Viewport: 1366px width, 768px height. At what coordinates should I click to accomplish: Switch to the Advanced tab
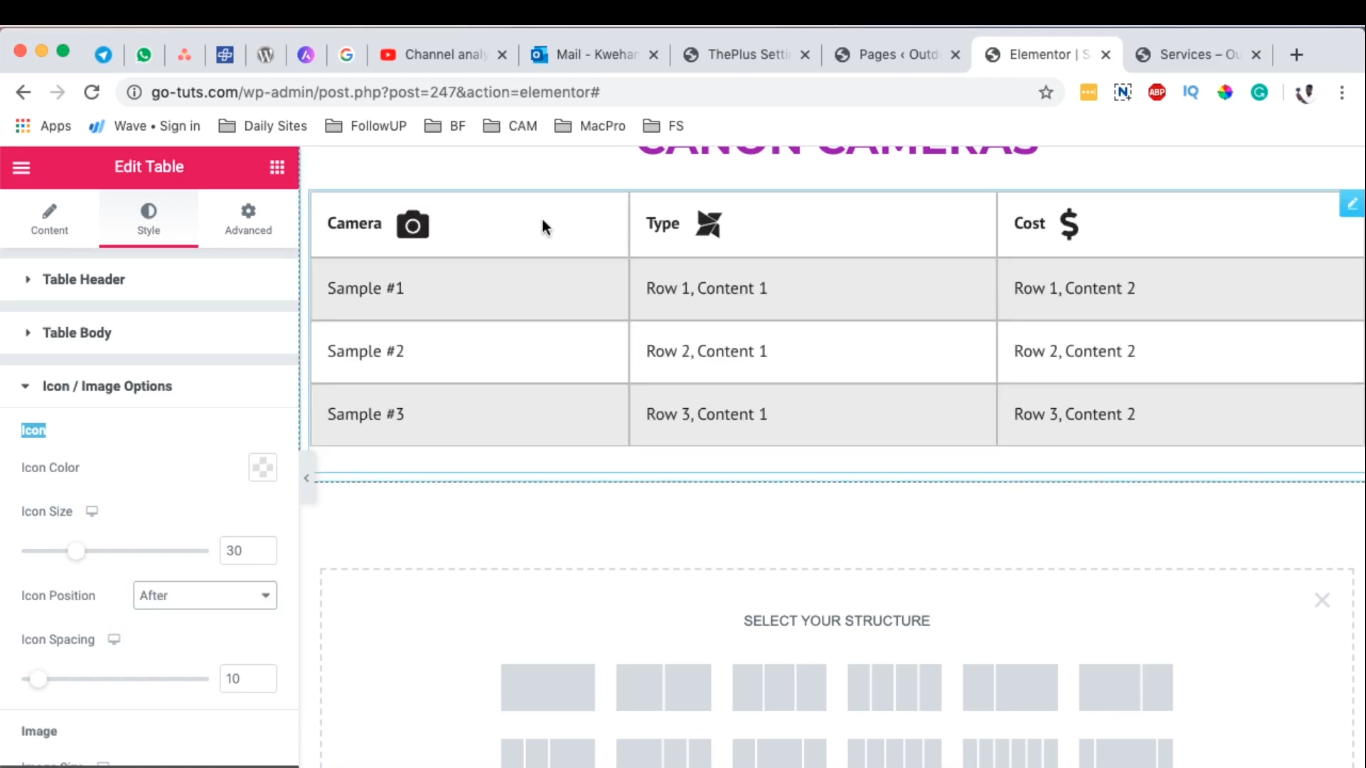[248, 218]
